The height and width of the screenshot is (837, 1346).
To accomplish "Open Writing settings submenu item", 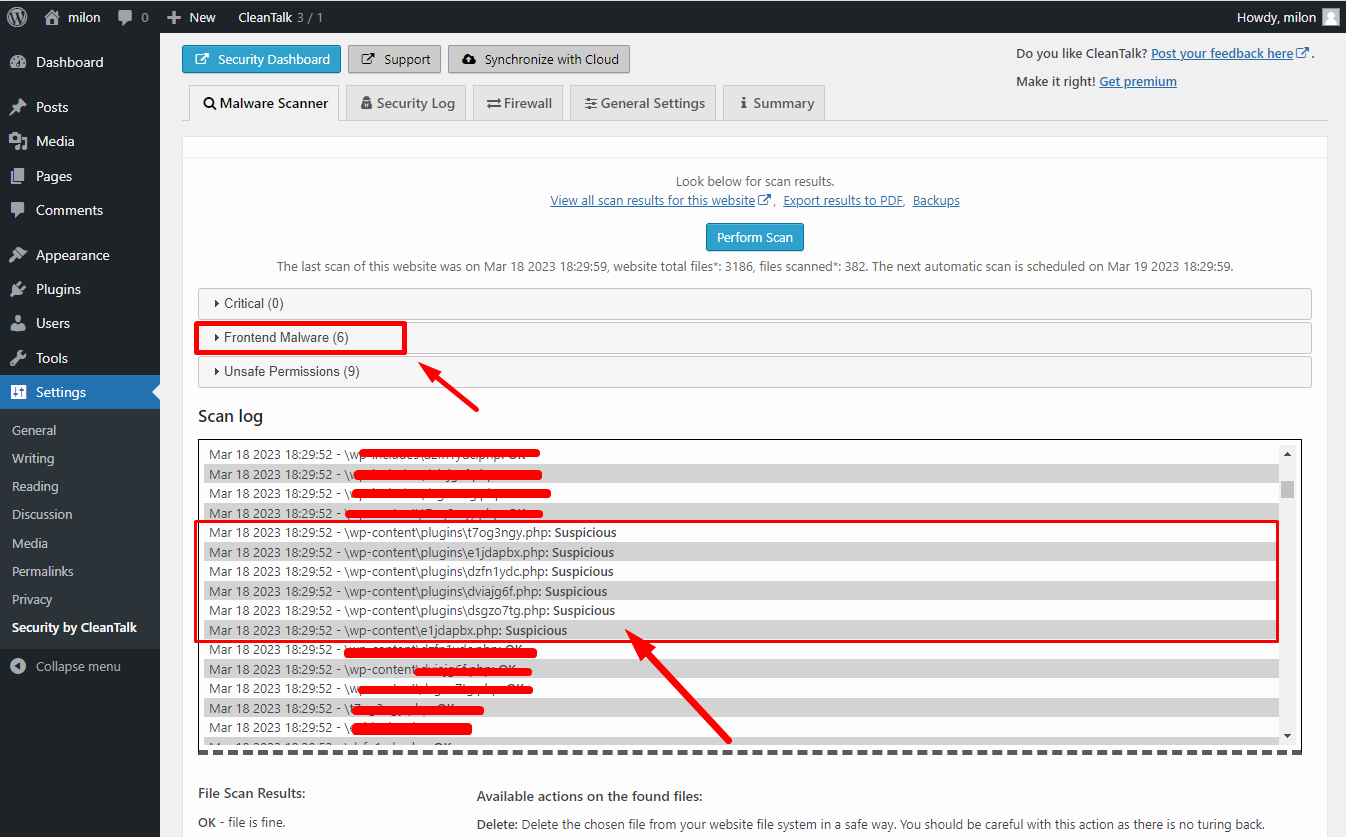I will click(33, 458).
